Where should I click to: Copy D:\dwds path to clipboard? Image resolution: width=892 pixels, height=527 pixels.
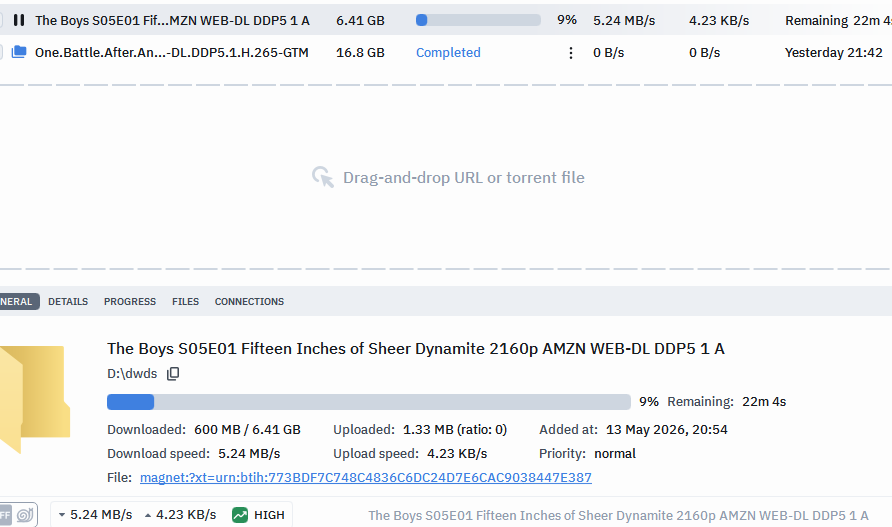pyautogui.click(x=173, y=374)
